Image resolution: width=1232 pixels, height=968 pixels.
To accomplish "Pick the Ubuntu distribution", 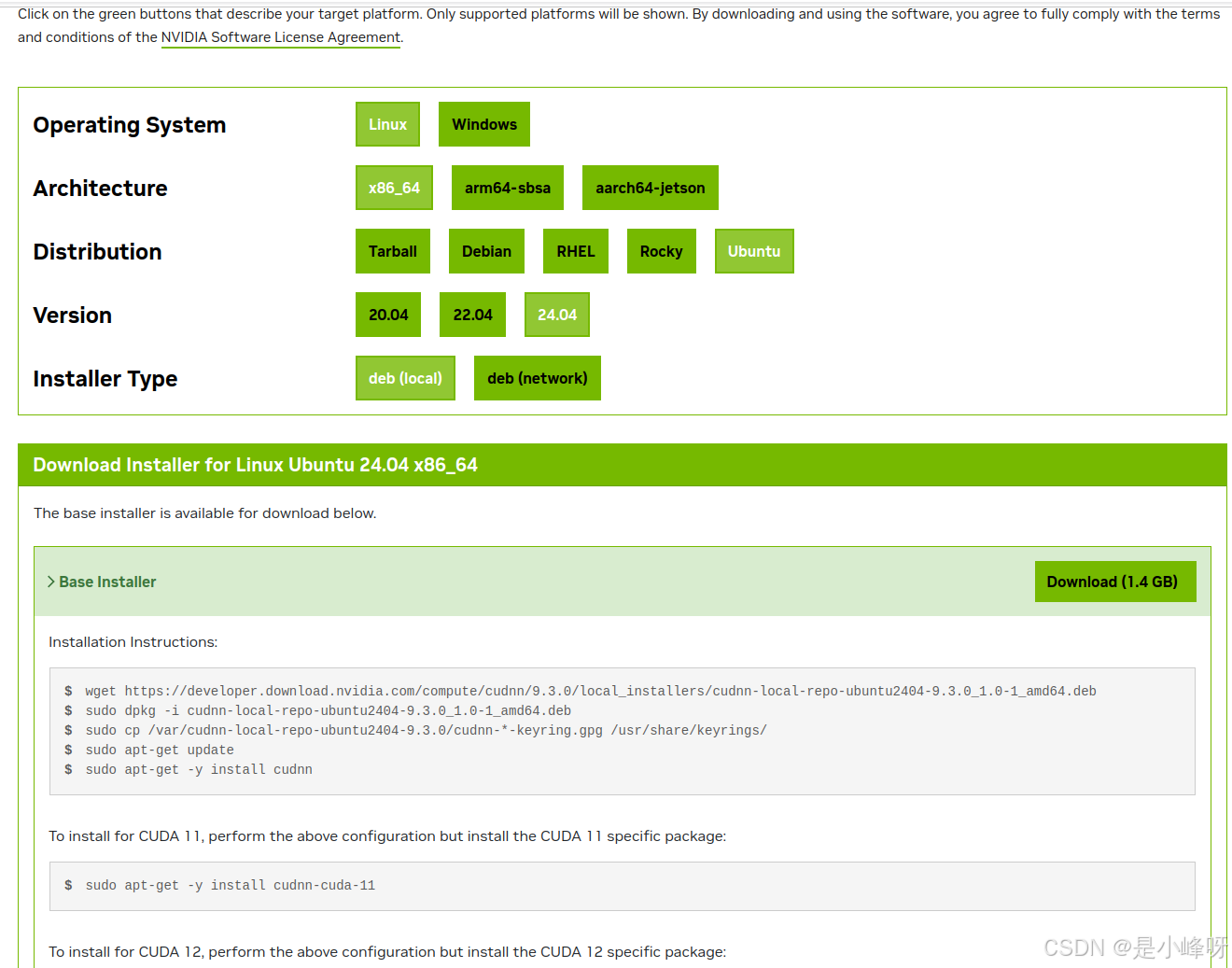I will point(754,251).
